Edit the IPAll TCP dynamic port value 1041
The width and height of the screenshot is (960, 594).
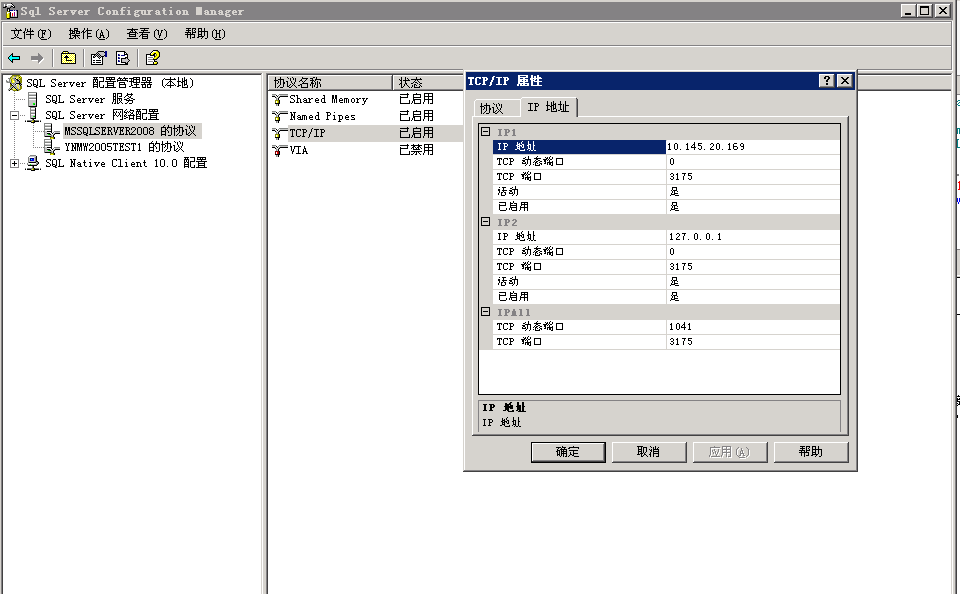(752, 326)
